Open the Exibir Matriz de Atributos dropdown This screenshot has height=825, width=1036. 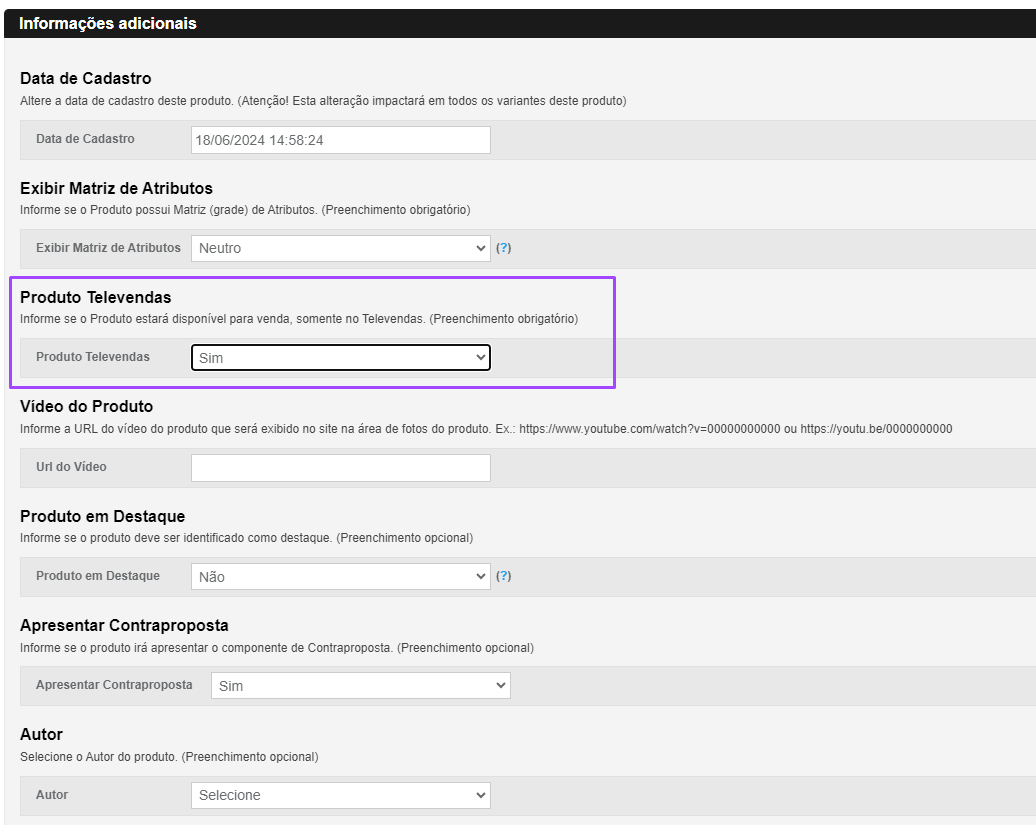pyautogui.click(x=341, y=248)
